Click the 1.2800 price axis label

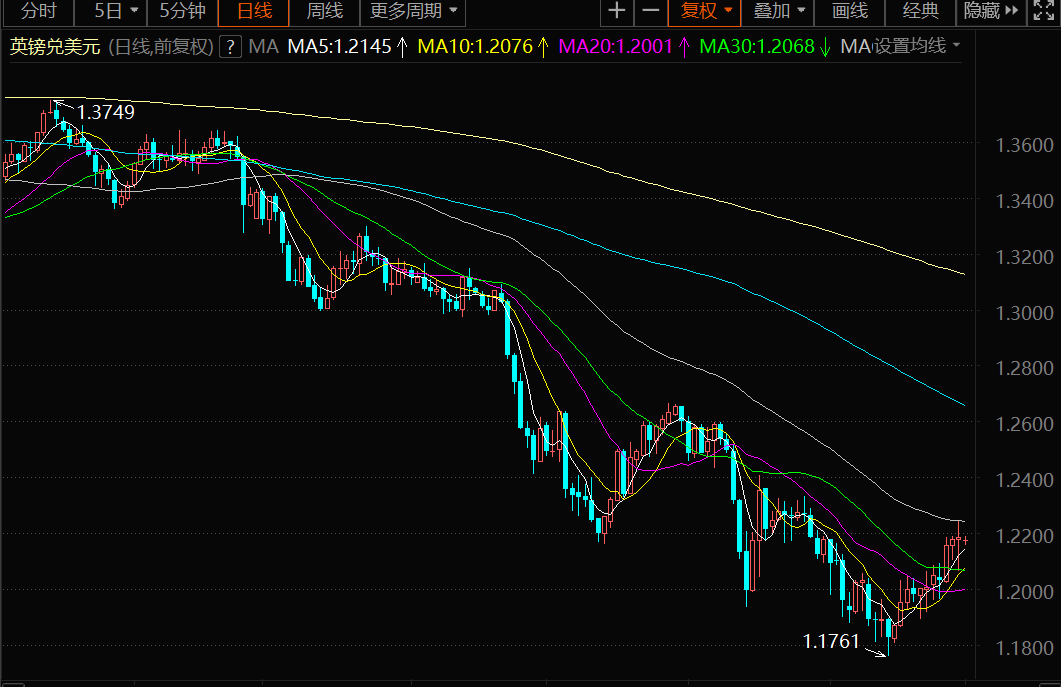pyautogui.click(x=1024, y=368)
